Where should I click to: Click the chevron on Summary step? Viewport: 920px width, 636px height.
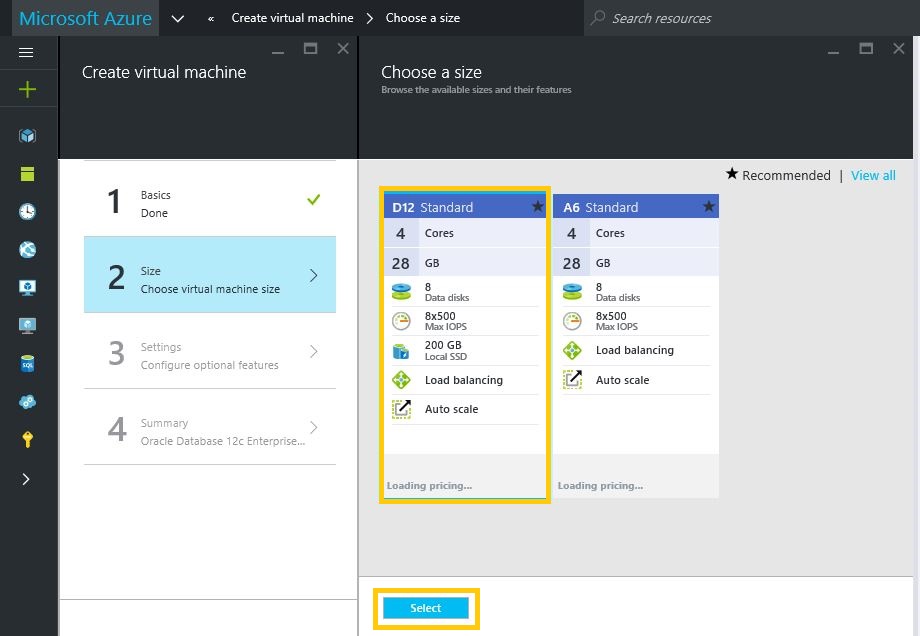313,427
